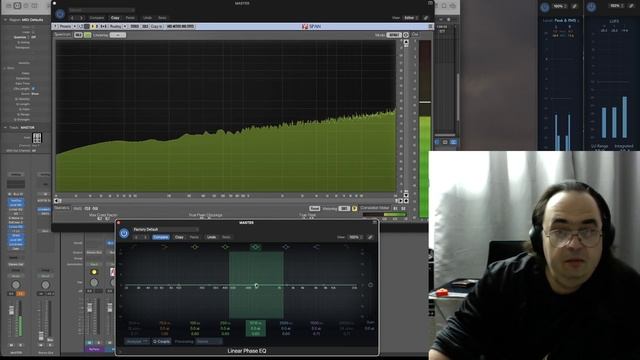Viewport: 640px width, 360px height.
Task: Open the Underlay dropdown in SPAN
Action: [x=118, y=35]
